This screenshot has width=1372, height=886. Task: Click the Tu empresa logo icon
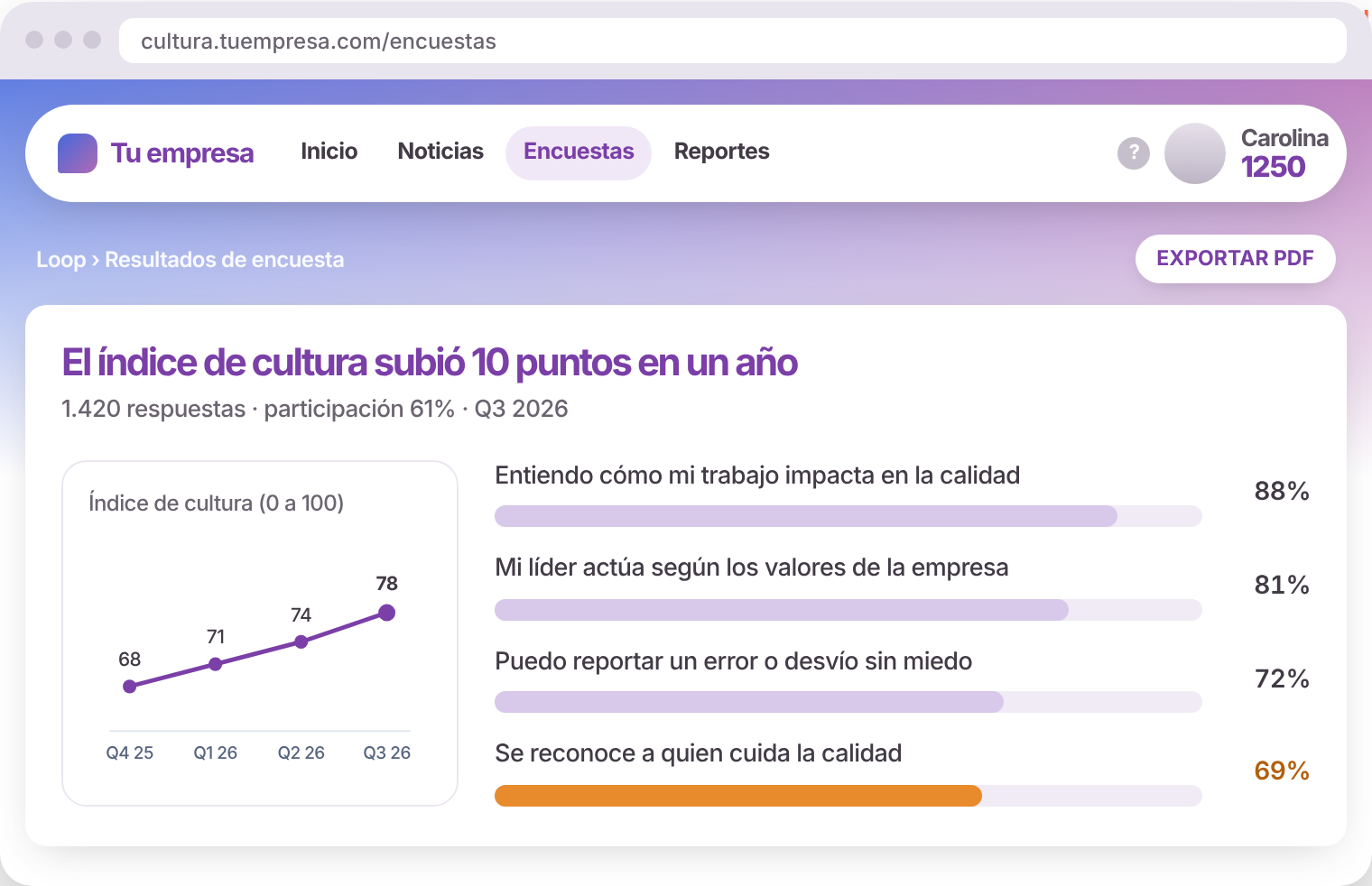click(x=78, y=153)
